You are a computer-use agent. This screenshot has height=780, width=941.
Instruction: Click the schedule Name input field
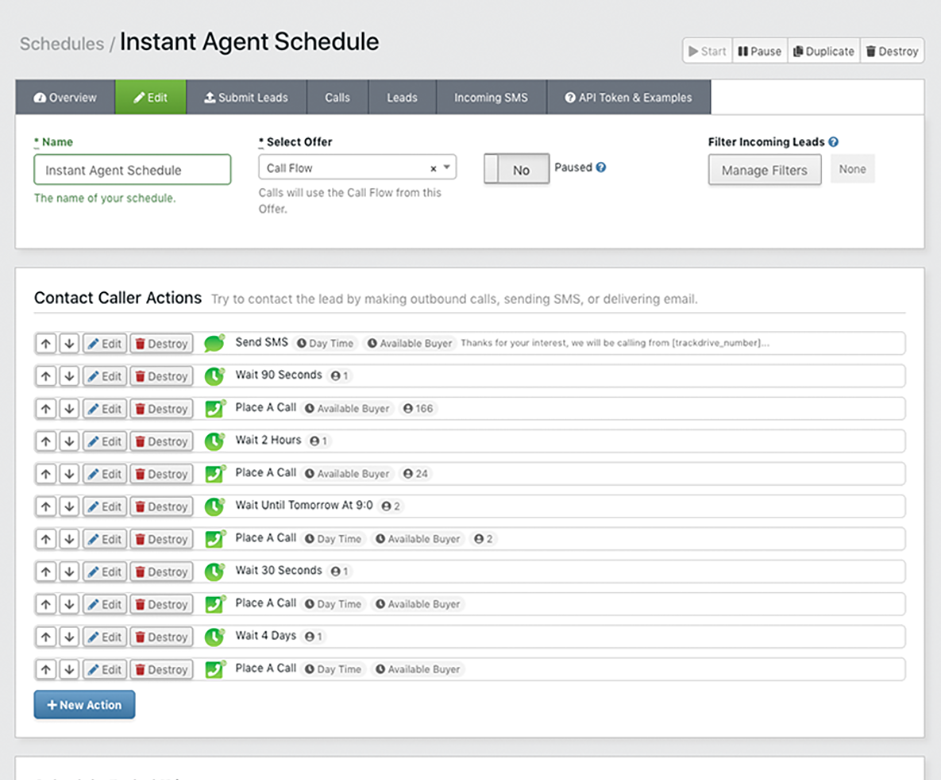133,170
